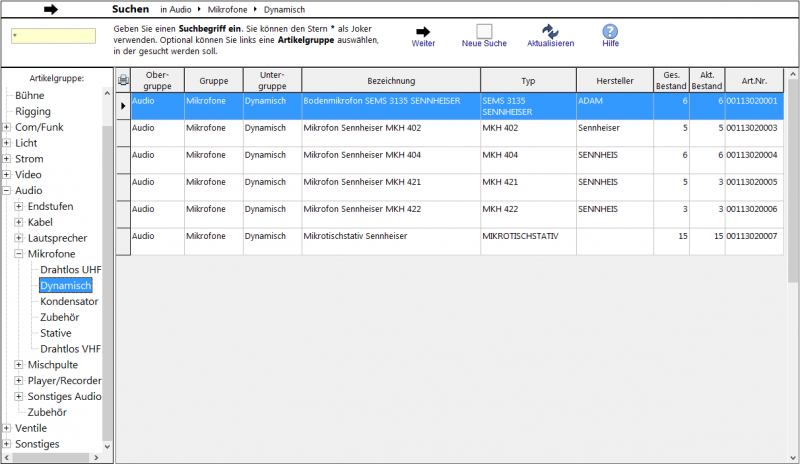800x464 pixels.
Task: Click into the yellow search term field
Action: tap(53, 36)
